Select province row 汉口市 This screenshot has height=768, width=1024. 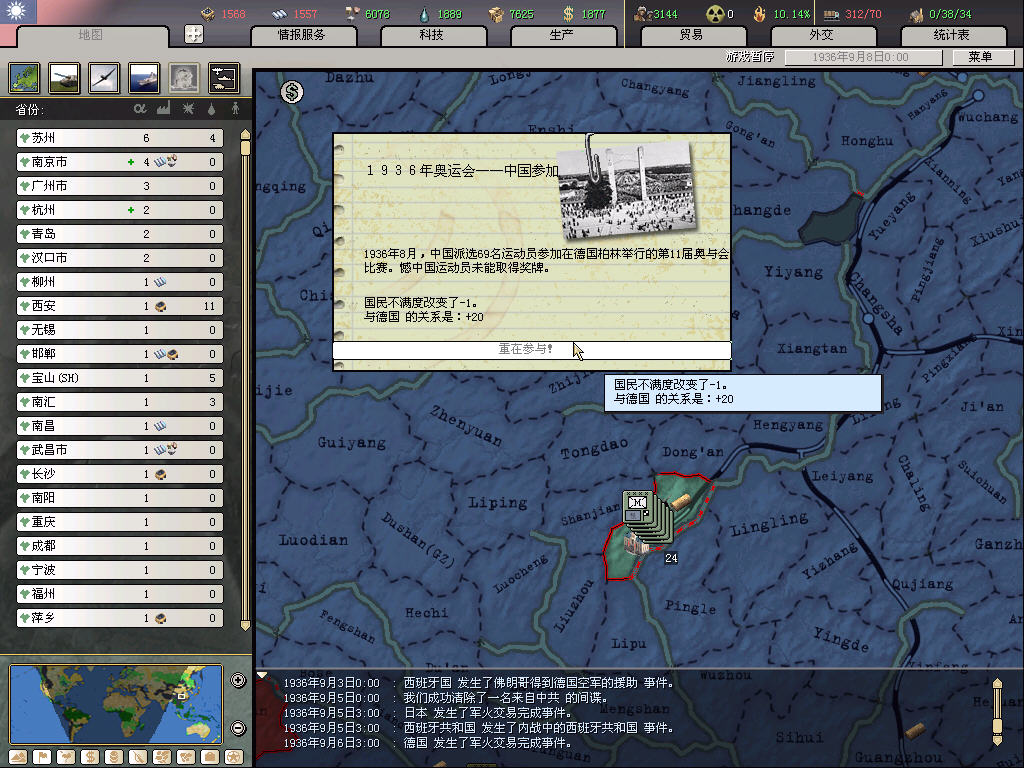[x=120, y=258]
